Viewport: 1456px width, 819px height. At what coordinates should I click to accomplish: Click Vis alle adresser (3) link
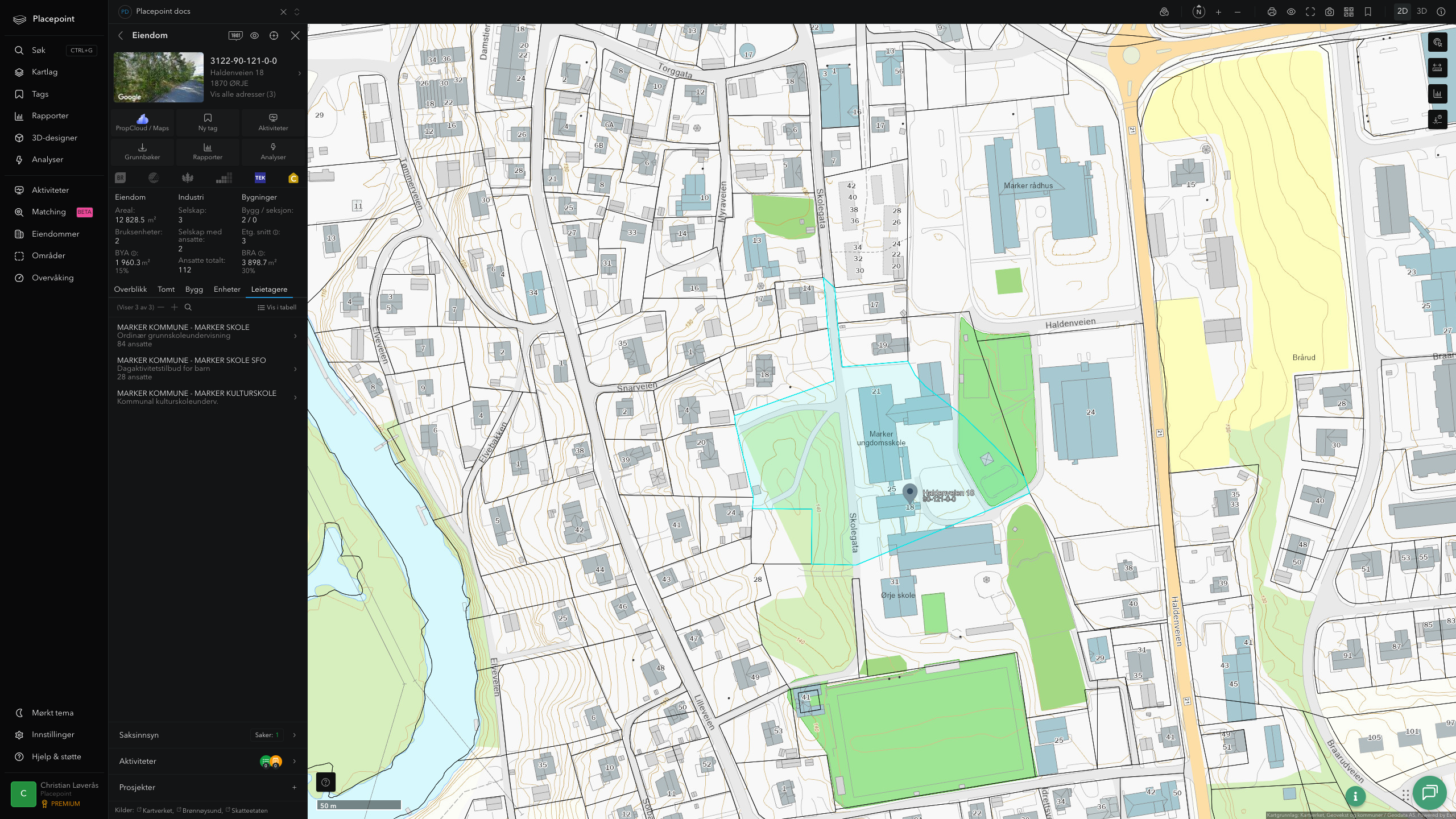pos(243,94)
